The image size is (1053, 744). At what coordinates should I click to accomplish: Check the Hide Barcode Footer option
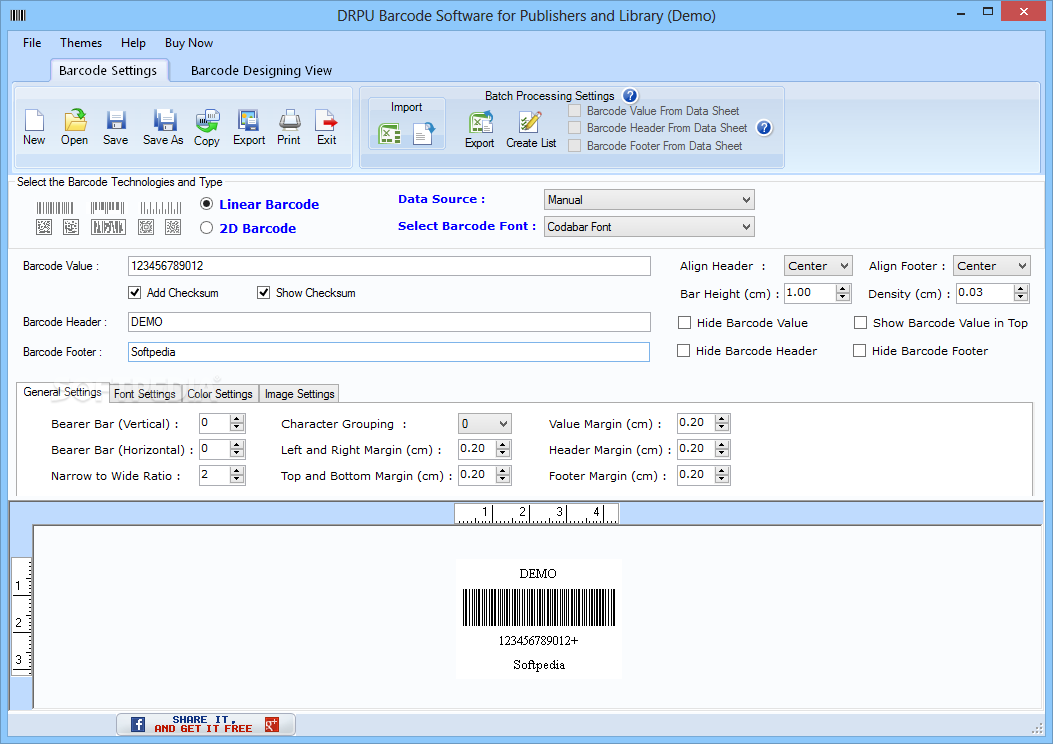(860, 351)
